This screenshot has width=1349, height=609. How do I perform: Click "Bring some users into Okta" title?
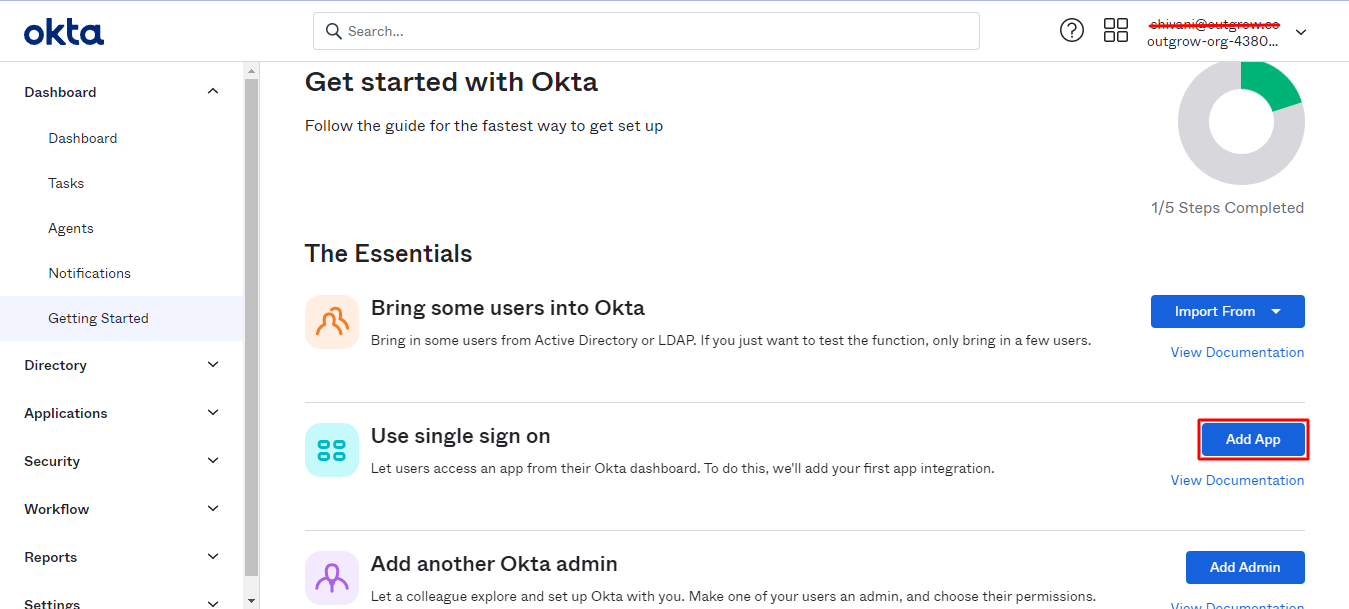(508, 308)
